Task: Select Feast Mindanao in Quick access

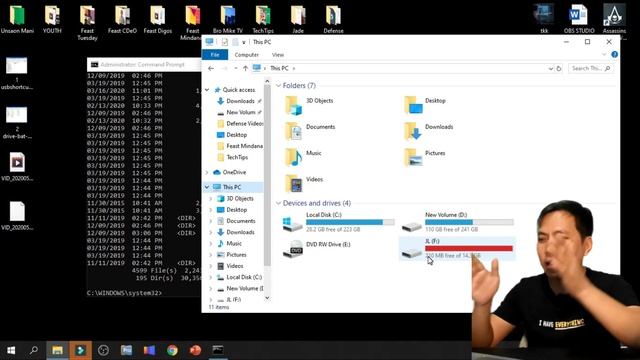Action: coord(240,146)
